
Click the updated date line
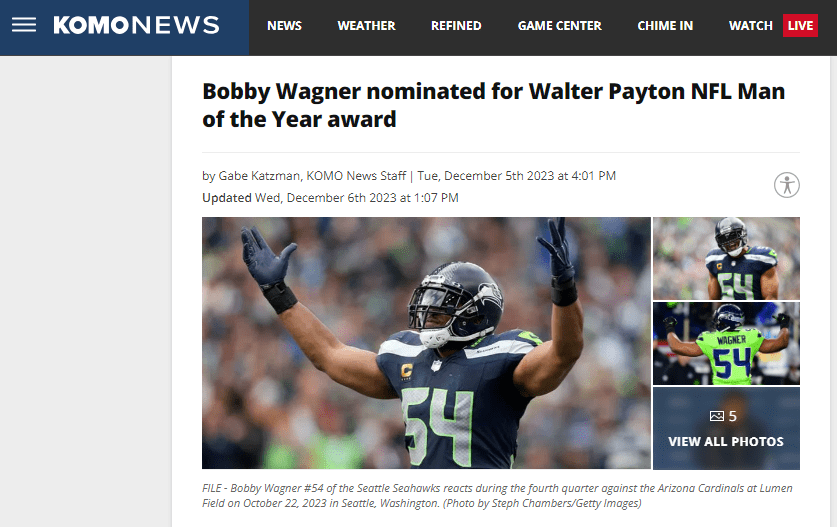pyautogui.click(x=330, y=198)
